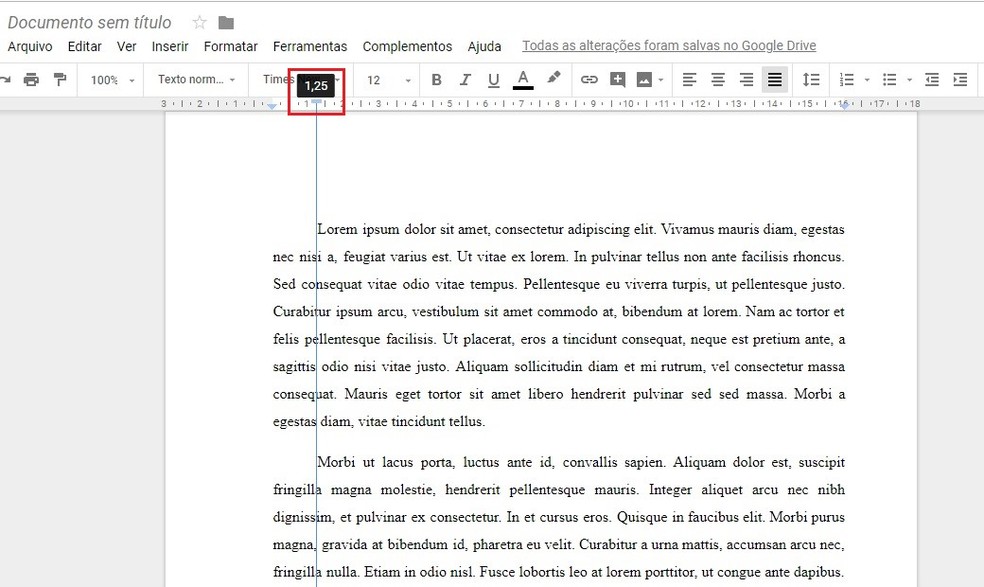
Task: Toggle italic formatting
Action: click(464, 80)
